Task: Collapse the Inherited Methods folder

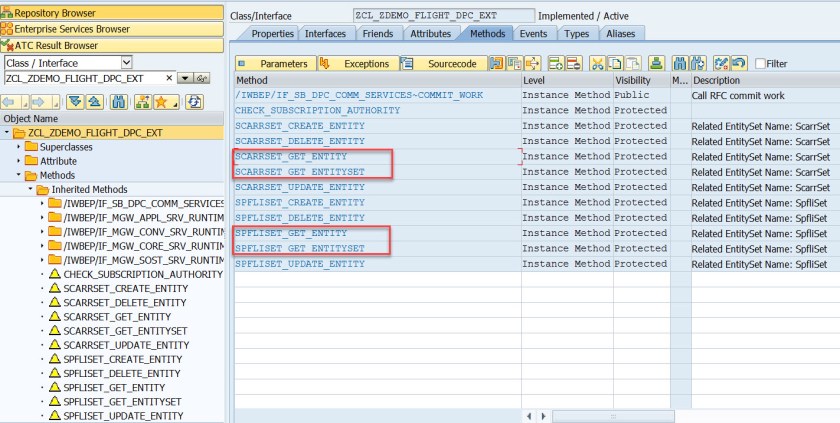Action: click(x=29, y=189)
